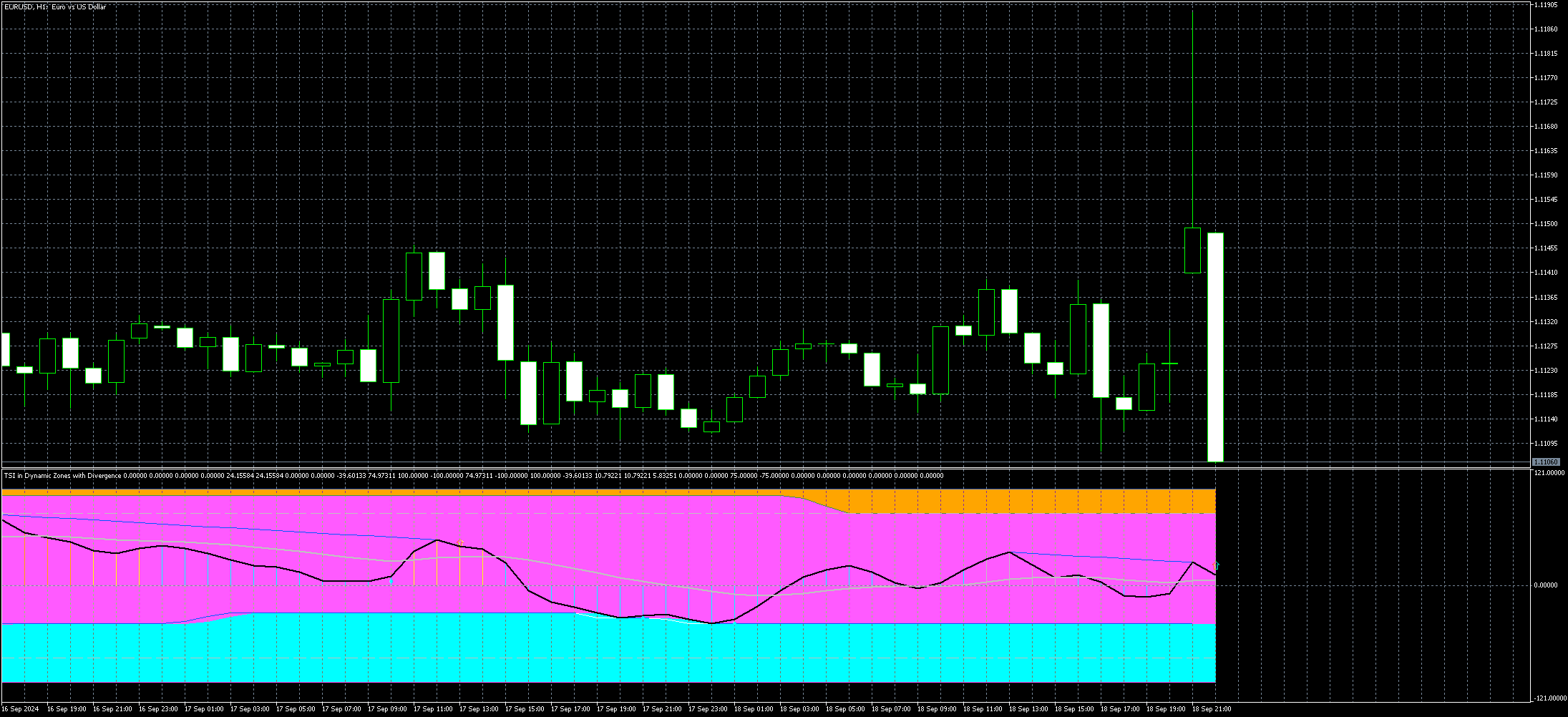Click the '18 Sep 13:00' time label

tap(1028, 709)
